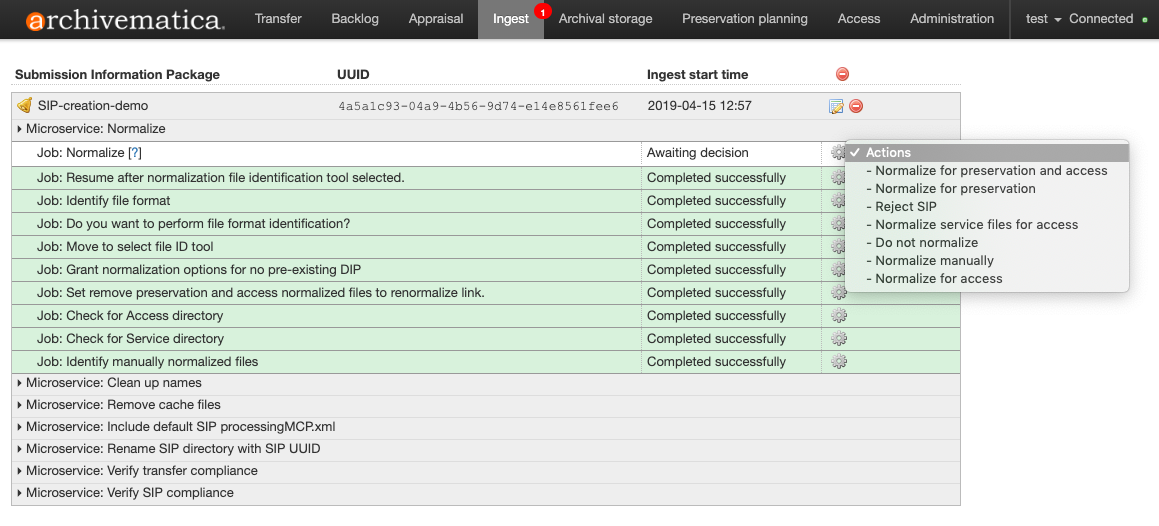Click the red remove icon beside SIP-creation-demo

[856, 106]
